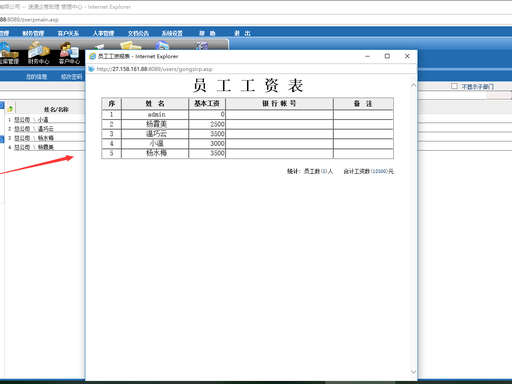
Task: Click the 员工数 (5) 人 statistic
Action: pos(318,171)
